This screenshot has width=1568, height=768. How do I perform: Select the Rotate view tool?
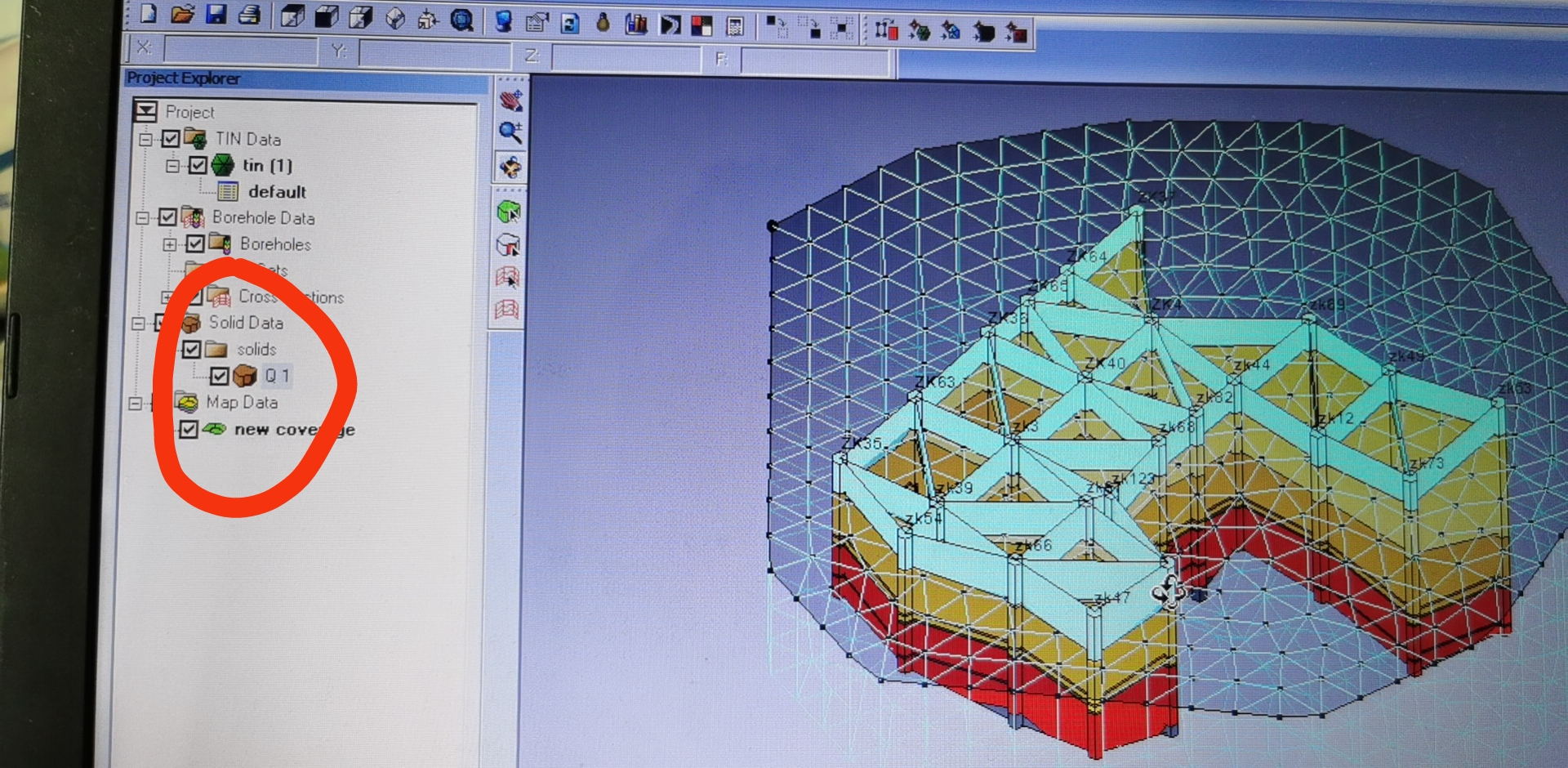510,167
